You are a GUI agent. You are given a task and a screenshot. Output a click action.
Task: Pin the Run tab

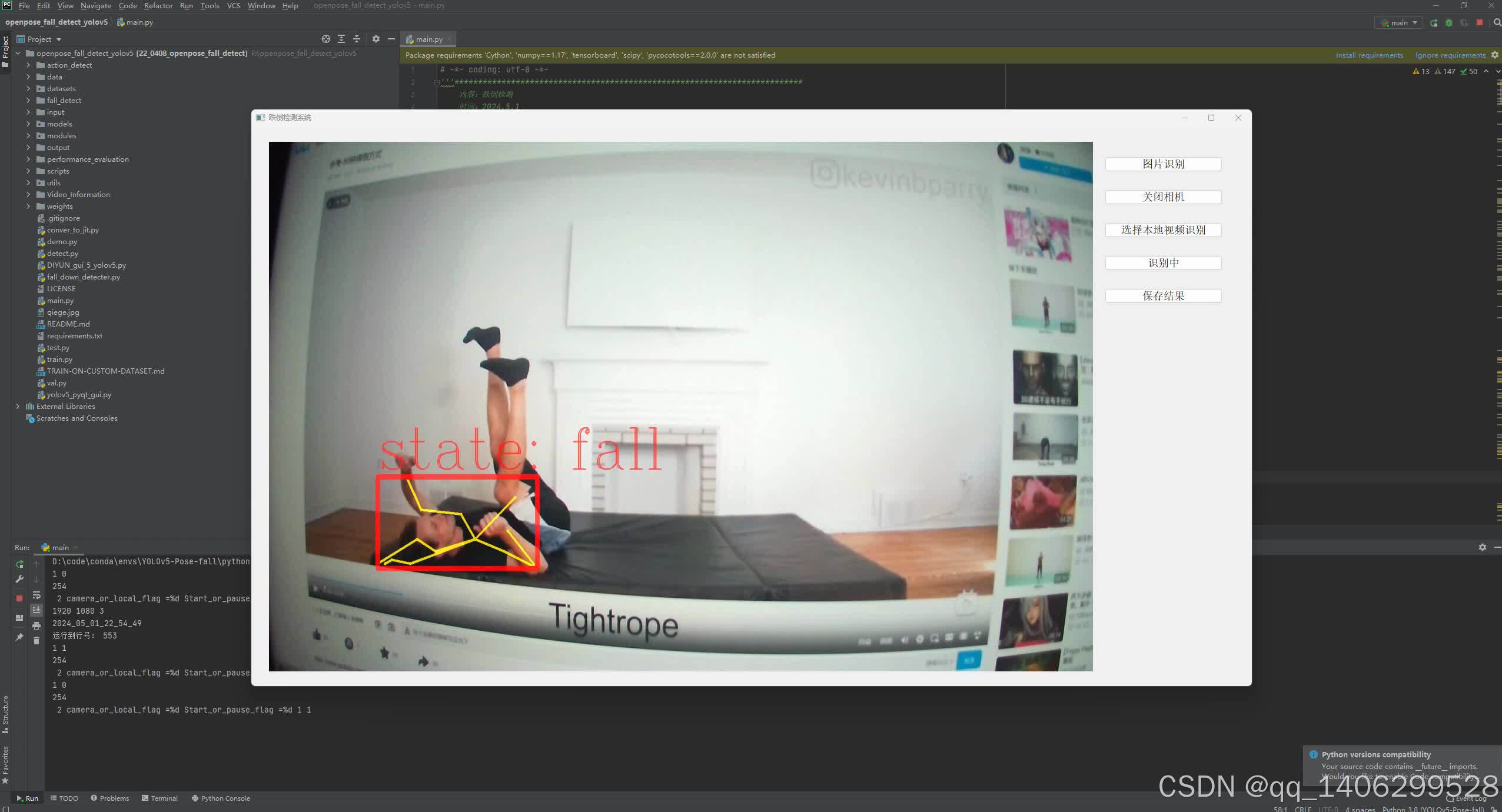pyautogui.click(x=19, y=637)
